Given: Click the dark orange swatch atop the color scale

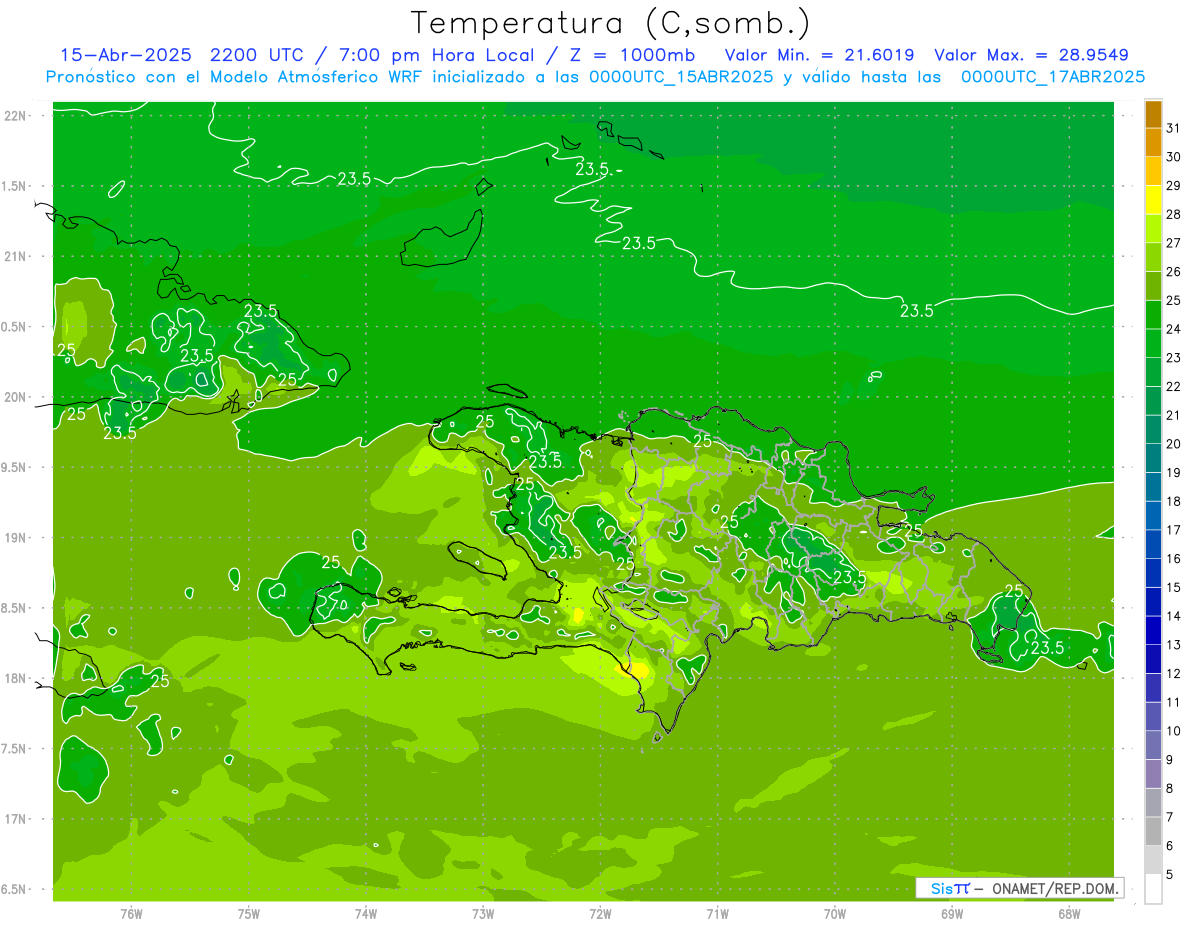Looking at the screenshot, I should tap(1153, 114).
